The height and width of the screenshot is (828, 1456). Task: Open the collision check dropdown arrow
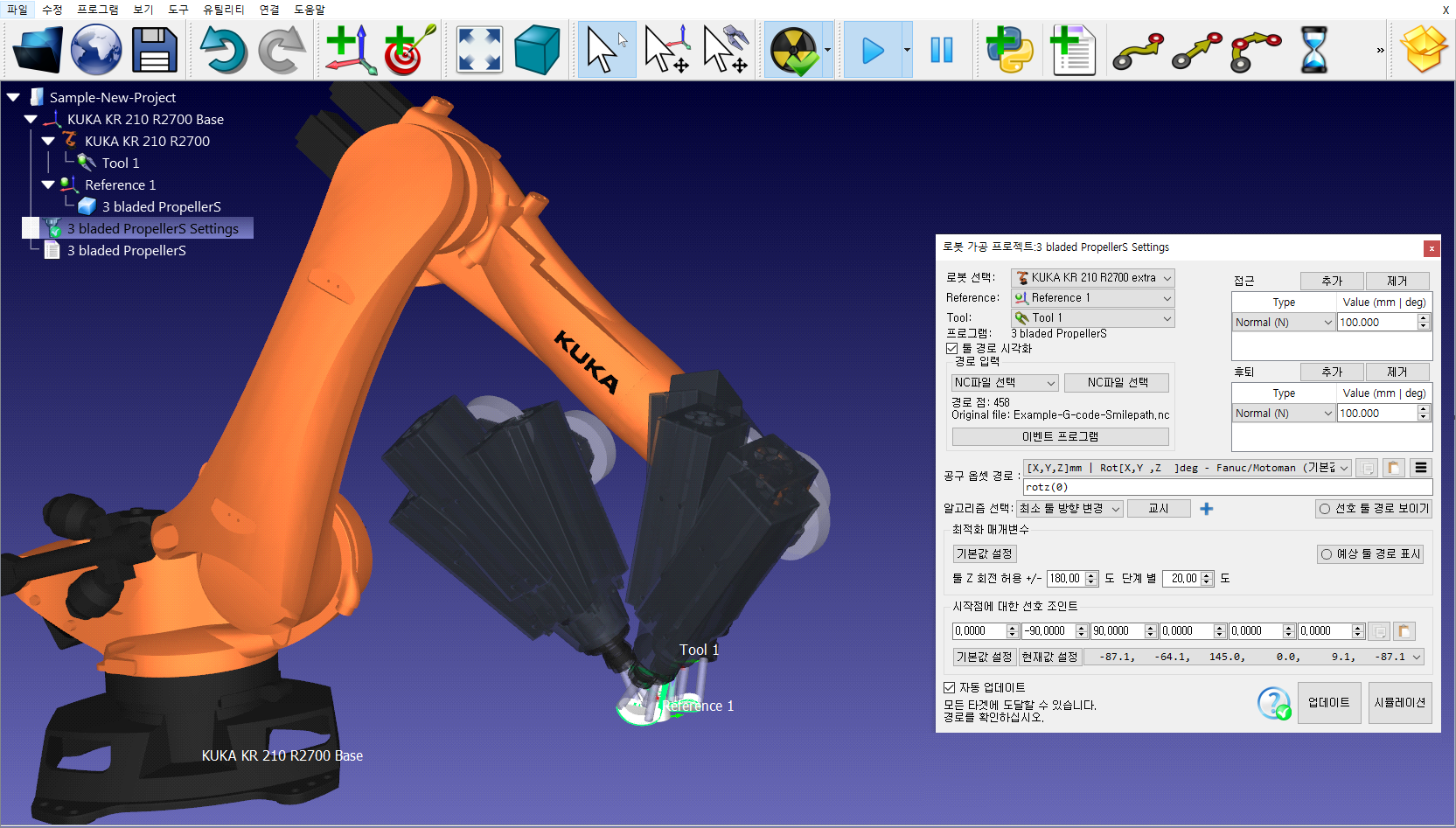click(x=827, y=50)
